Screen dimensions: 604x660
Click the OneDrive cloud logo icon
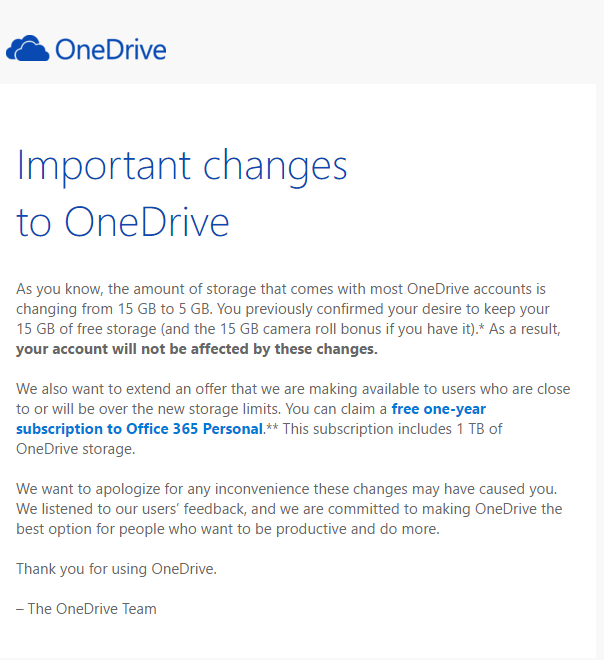pyautogui.click(x=27, y=48)
